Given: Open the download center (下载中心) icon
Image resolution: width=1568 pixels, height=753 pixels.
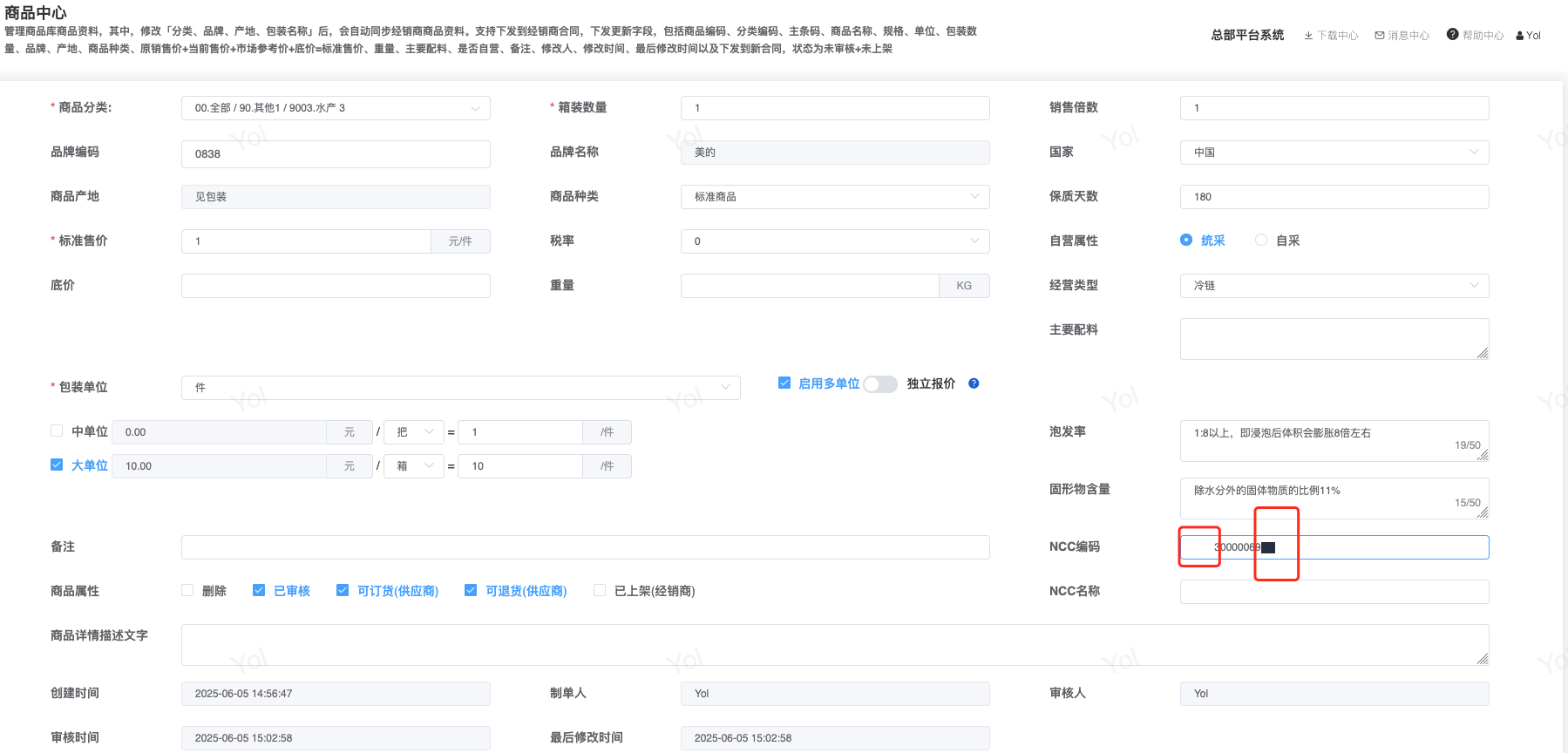Looking at the screenshot, I should (1308, 36).
